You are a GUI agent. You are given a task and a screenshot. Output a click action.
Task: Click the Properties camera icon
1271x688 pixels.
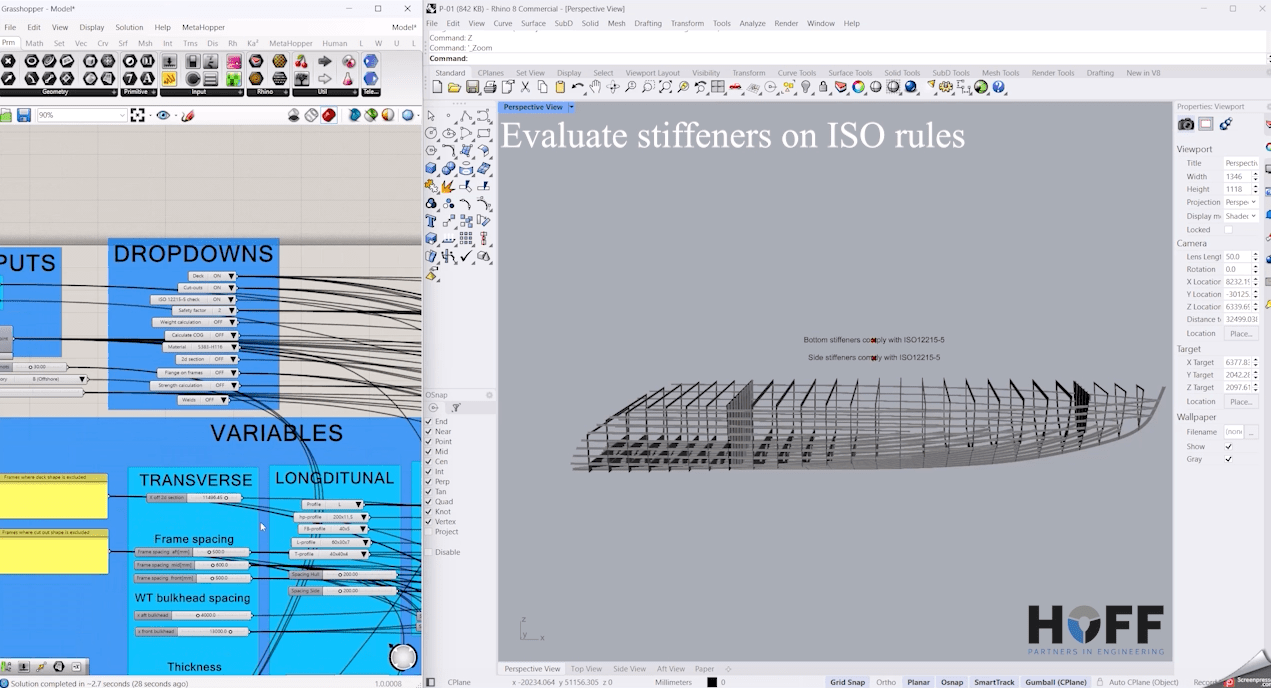click(x=1186, y=124)
